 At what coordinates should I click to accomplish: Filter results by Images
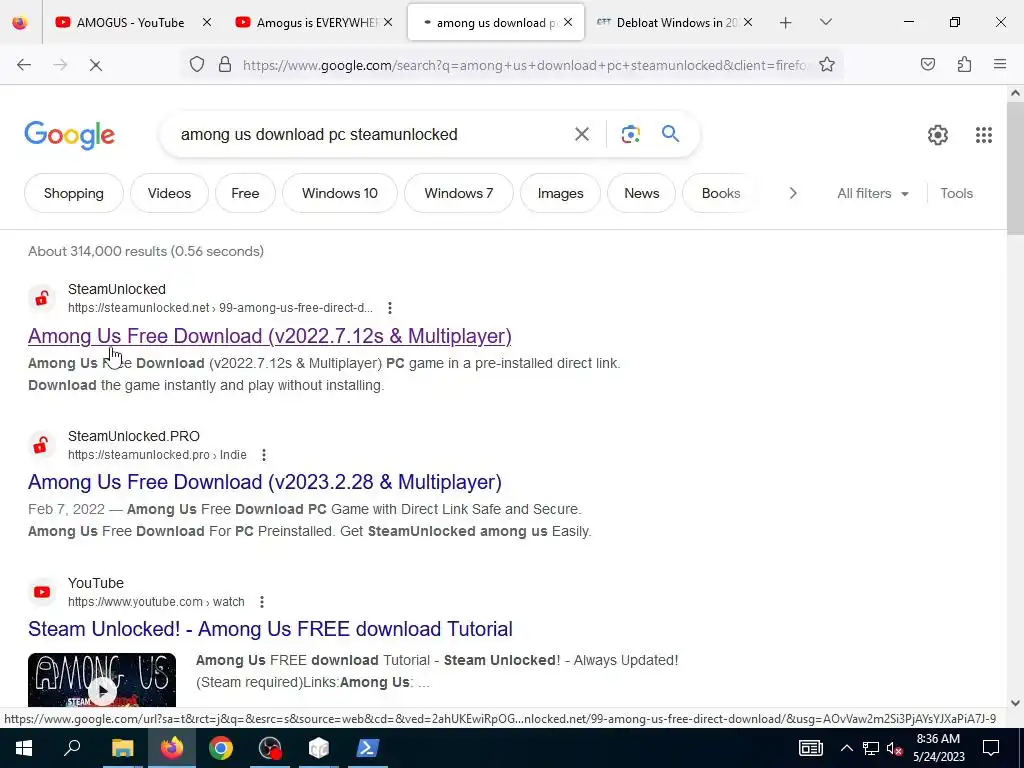[560, 193]
